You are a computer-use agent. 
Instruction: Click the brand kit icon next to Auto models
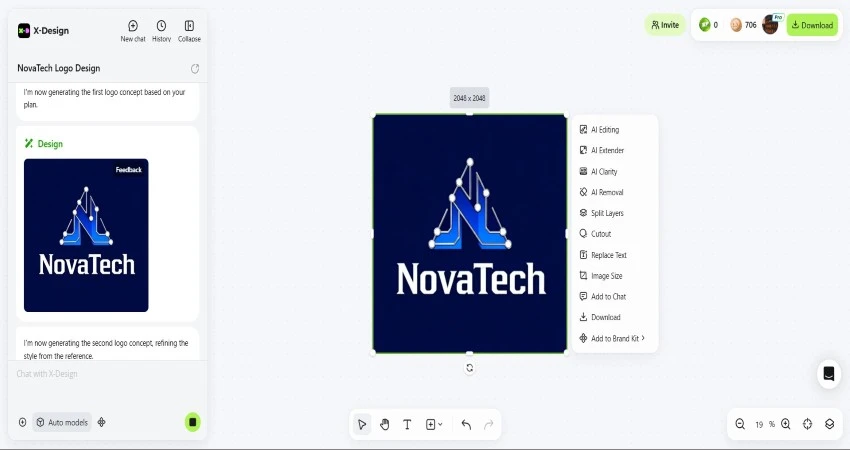click(x=101, y=422)
